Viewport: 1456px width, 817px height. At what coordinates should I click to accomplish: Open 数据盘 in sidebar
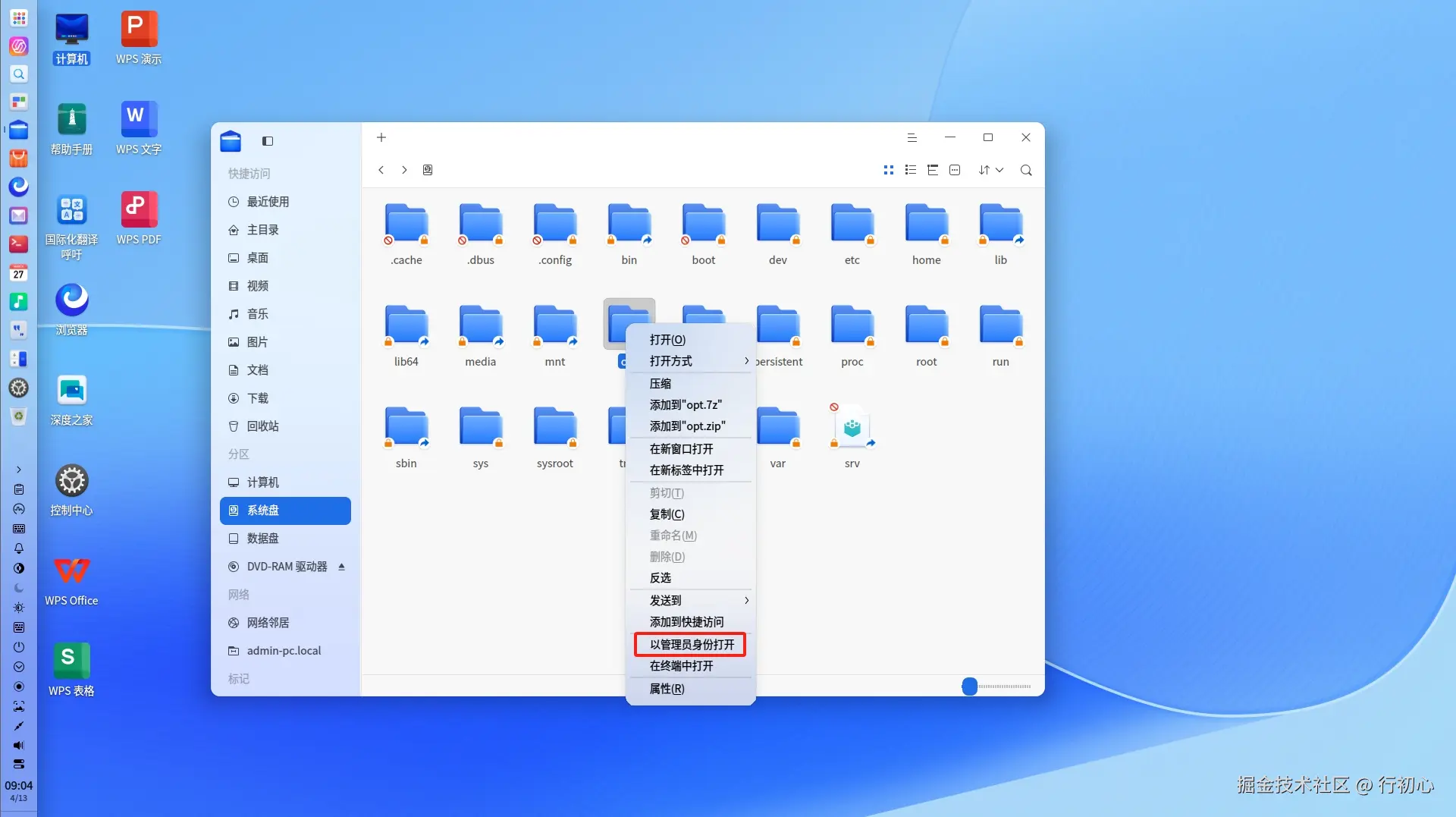tap(285, 539)
